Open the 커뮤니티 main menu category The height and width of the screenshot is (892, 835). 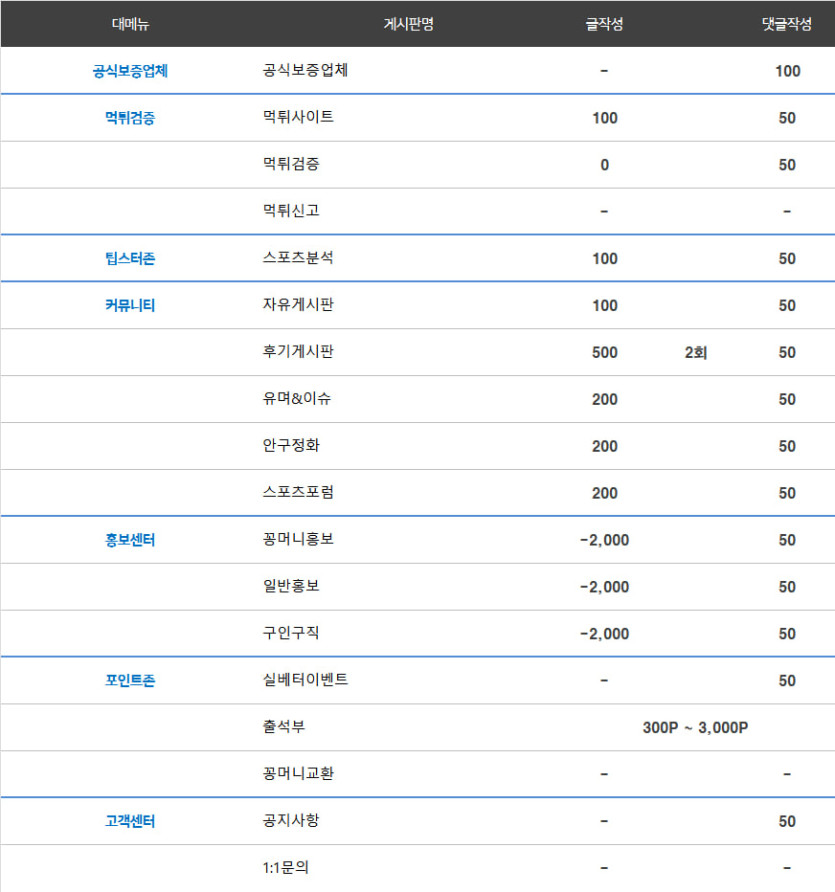click(x=130, y=306)
